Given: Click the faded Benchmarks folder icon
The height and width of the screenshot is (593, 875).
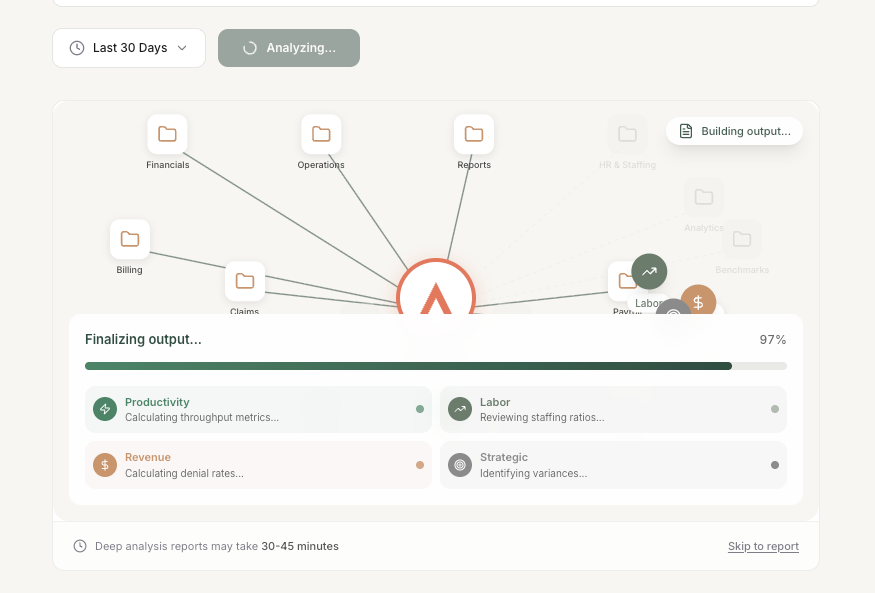Looking at the screenshot, I should (742, 239).
